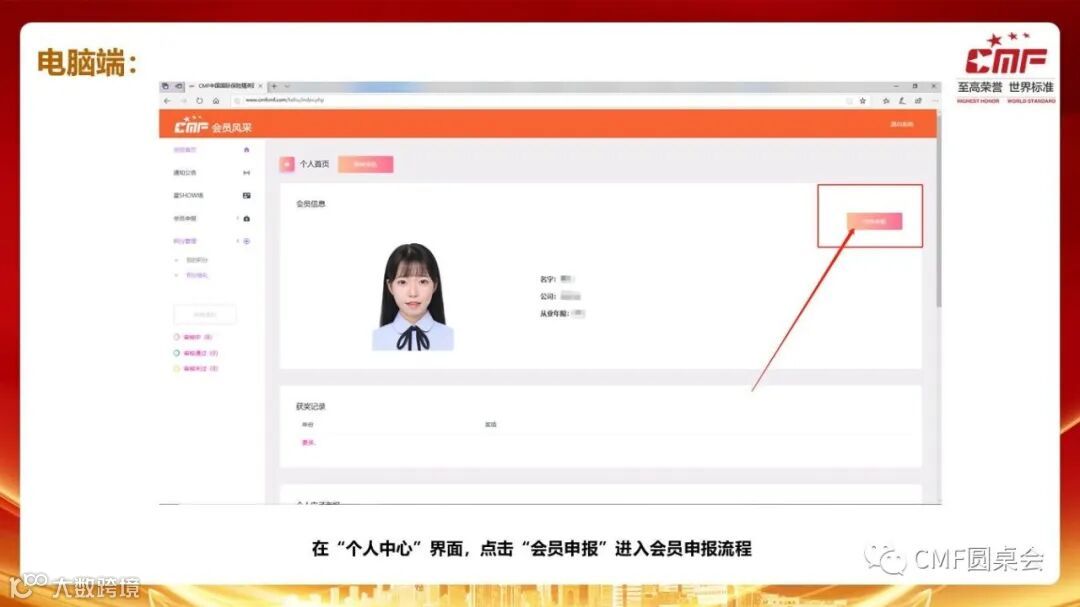The image size is (1080, 607).
Task: Click the outlined box in sidebar
Action: [x=205, y=314]
